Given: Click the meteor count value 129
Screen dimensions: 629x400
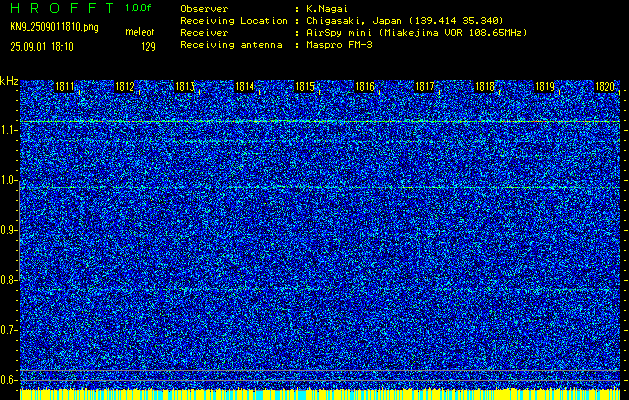Looking at the screenshot, I should tap(148, 47).
